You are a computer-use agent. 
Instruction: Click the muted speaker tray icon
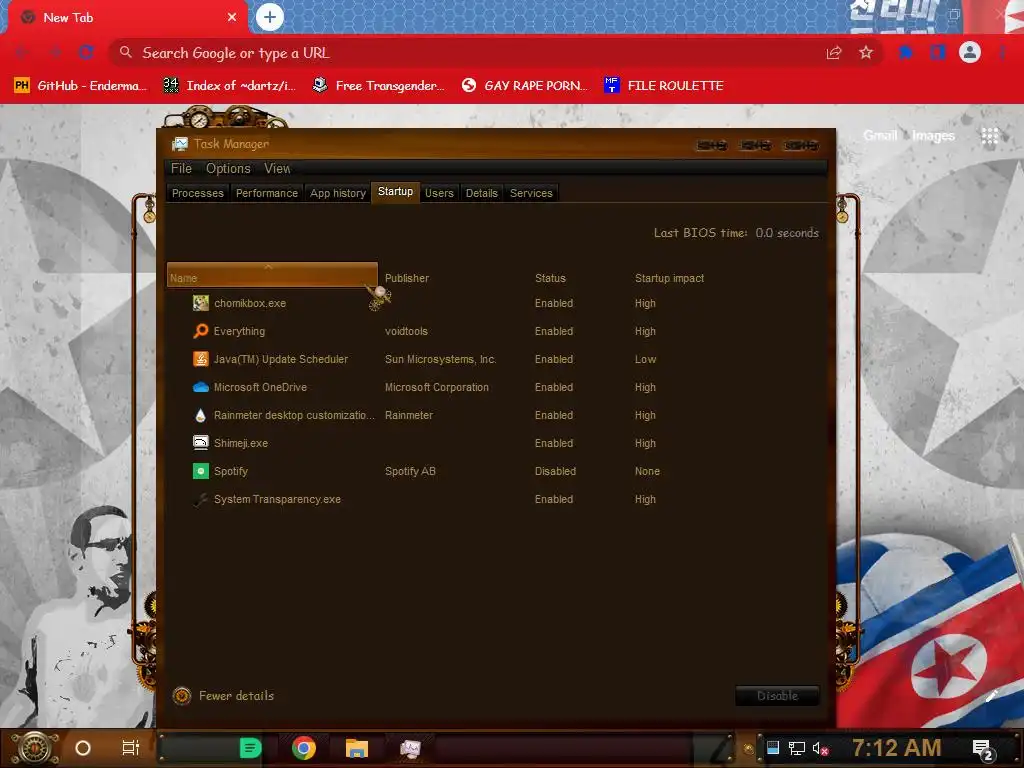point(820,748)
